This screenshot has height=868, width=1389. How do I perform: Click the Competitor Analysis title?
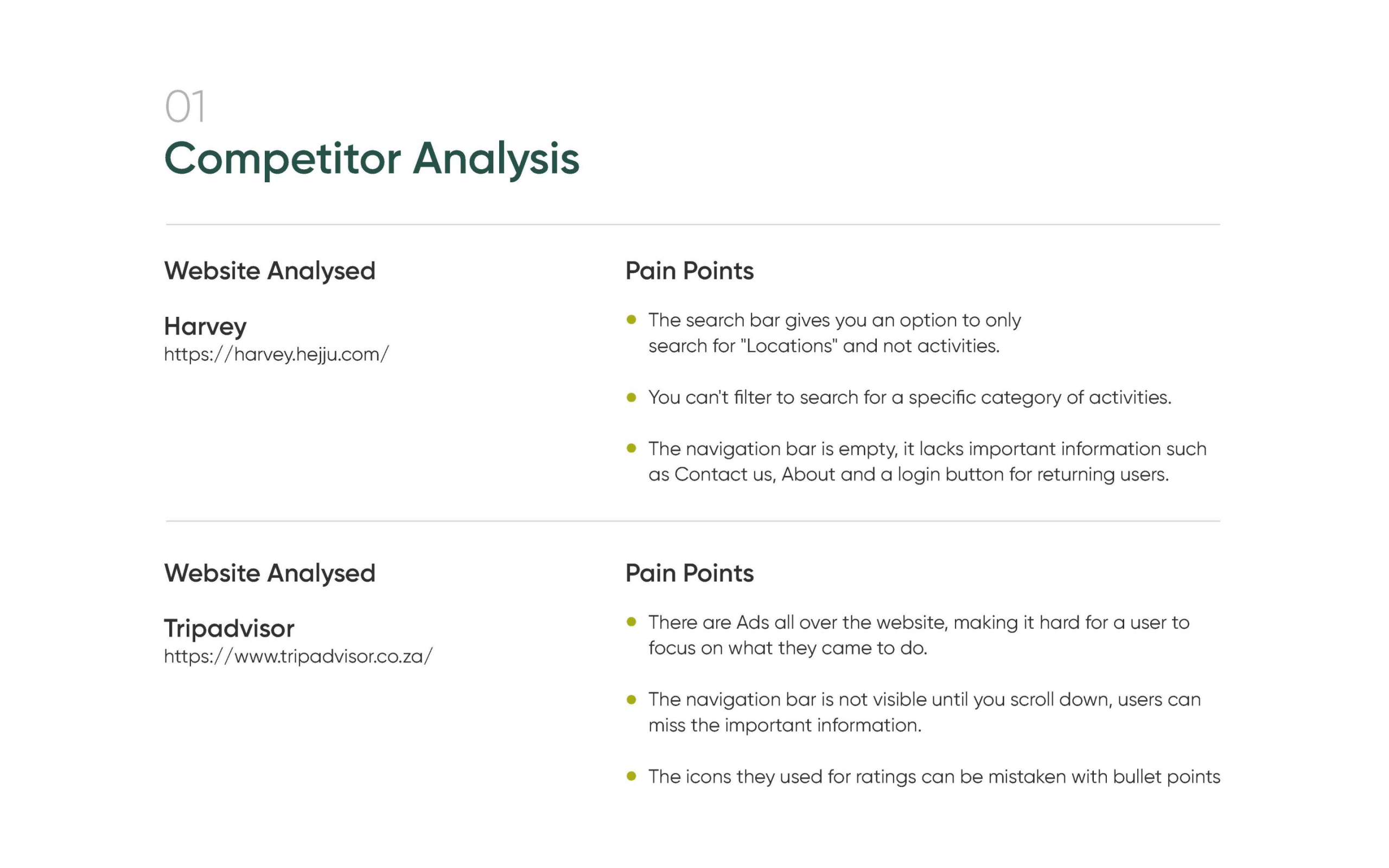(x=371, y=158)
